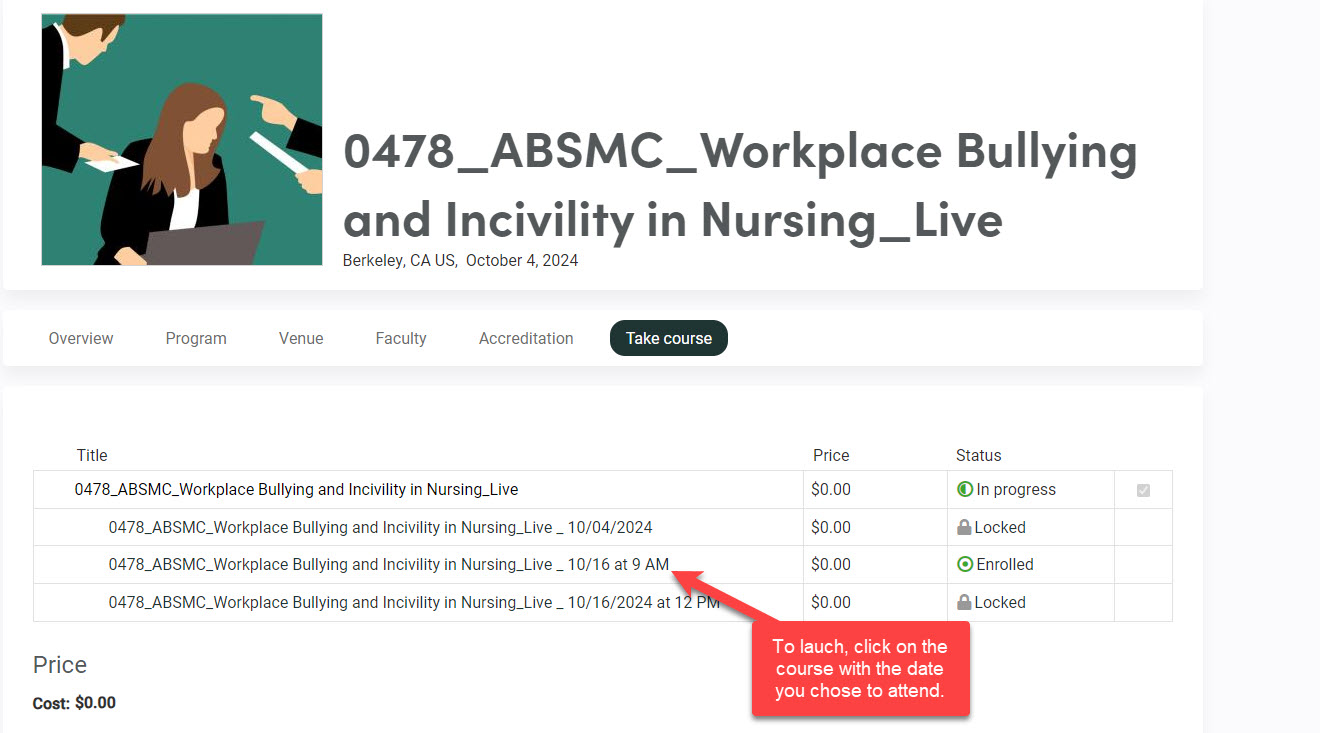Select the Accreditation tab
This screenshot has width=1320, height=733.
click(526, 338)
